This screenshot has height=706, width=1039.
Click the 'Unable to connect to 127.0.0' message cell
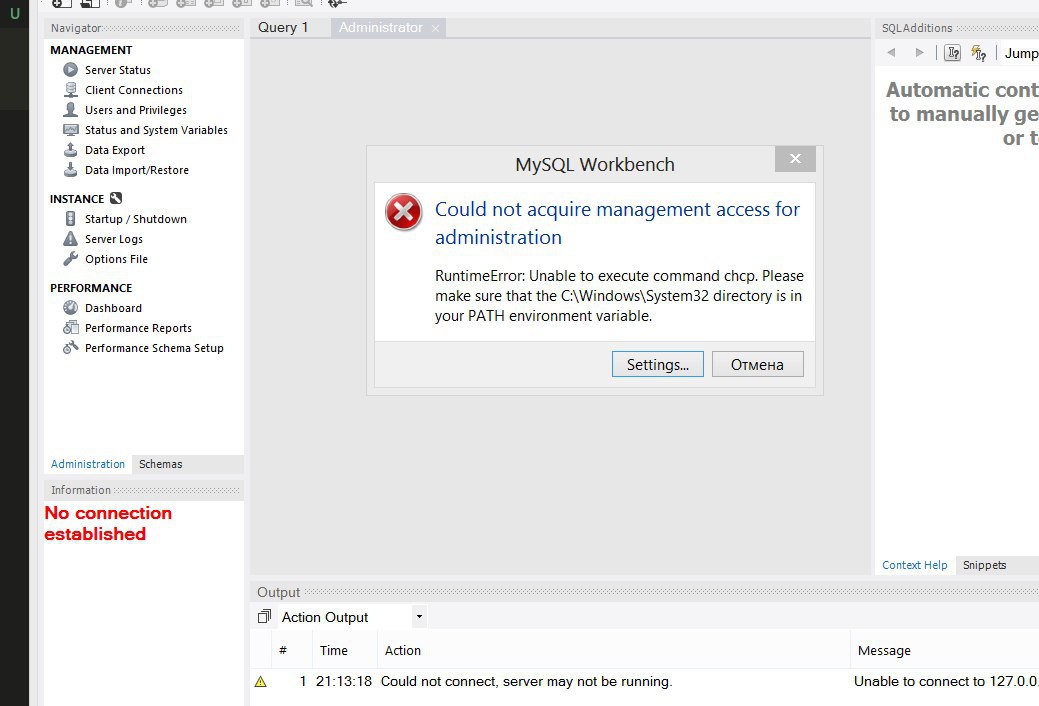(x=946, y=681)
